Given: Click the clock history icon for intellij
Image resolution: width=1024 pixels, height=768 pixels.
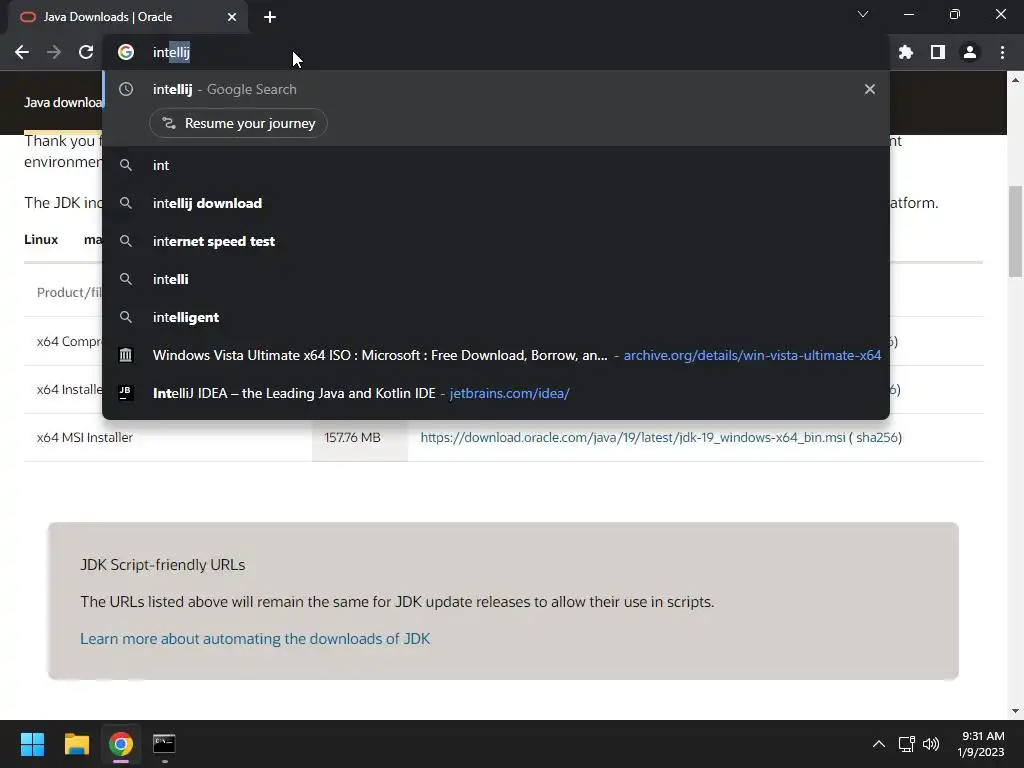Looking at the screenshot, I should pos(126,89).
